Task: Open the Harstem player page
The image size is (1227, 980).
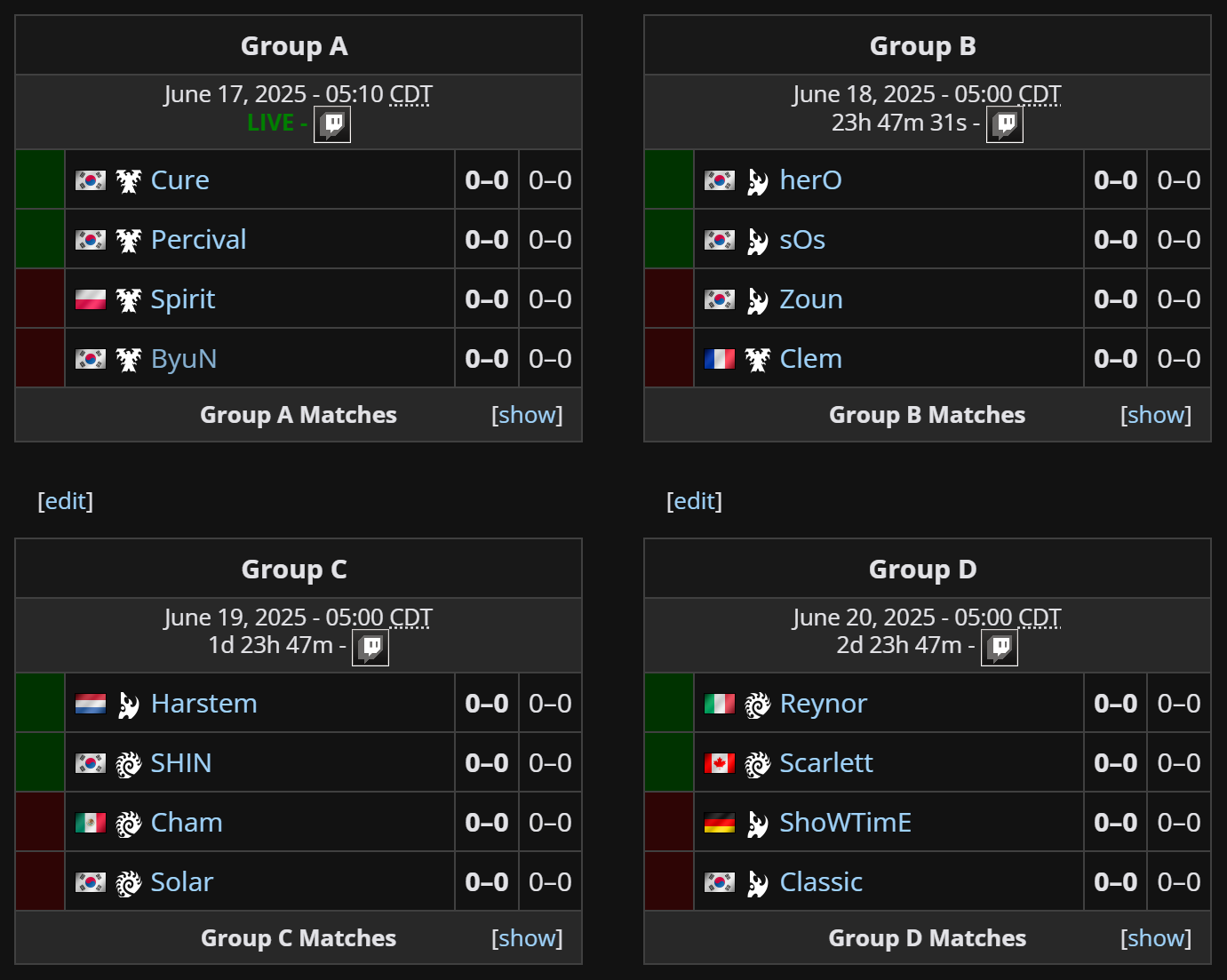Action: click(x=204, y=704)
